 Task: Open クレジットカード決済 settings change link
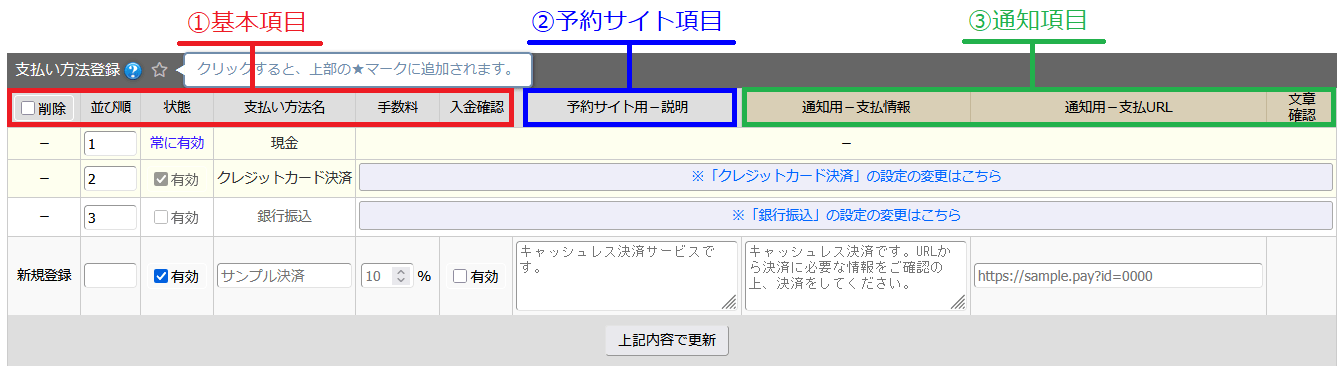845,176
